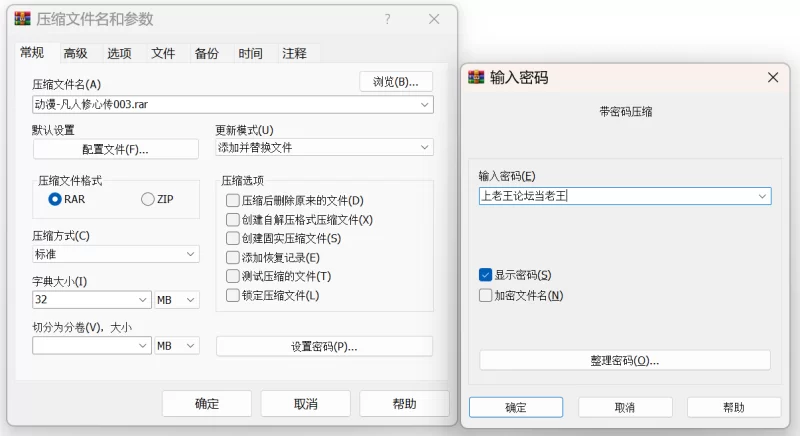
Task: Open the password history dropdown arrow
Action: (763, 196)
